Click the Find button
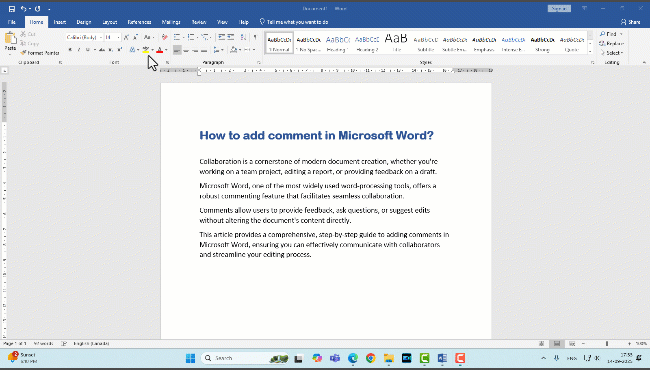650x370 pixels. click(x=611, y=34)
